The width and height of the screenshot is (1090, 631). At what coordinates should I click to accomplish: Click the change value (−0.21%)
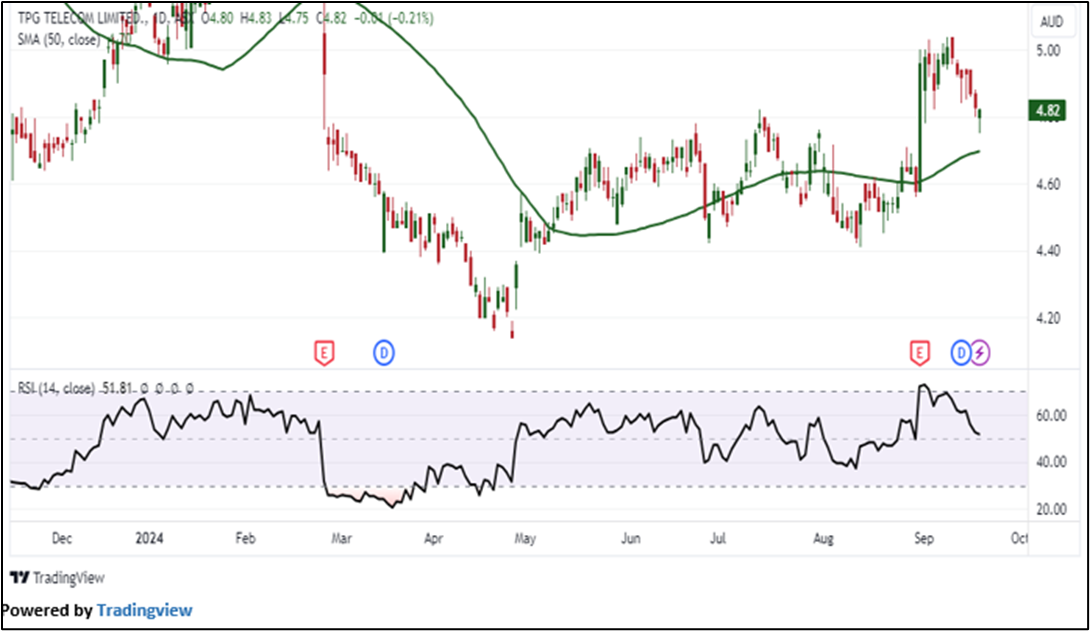coord(409,19)
